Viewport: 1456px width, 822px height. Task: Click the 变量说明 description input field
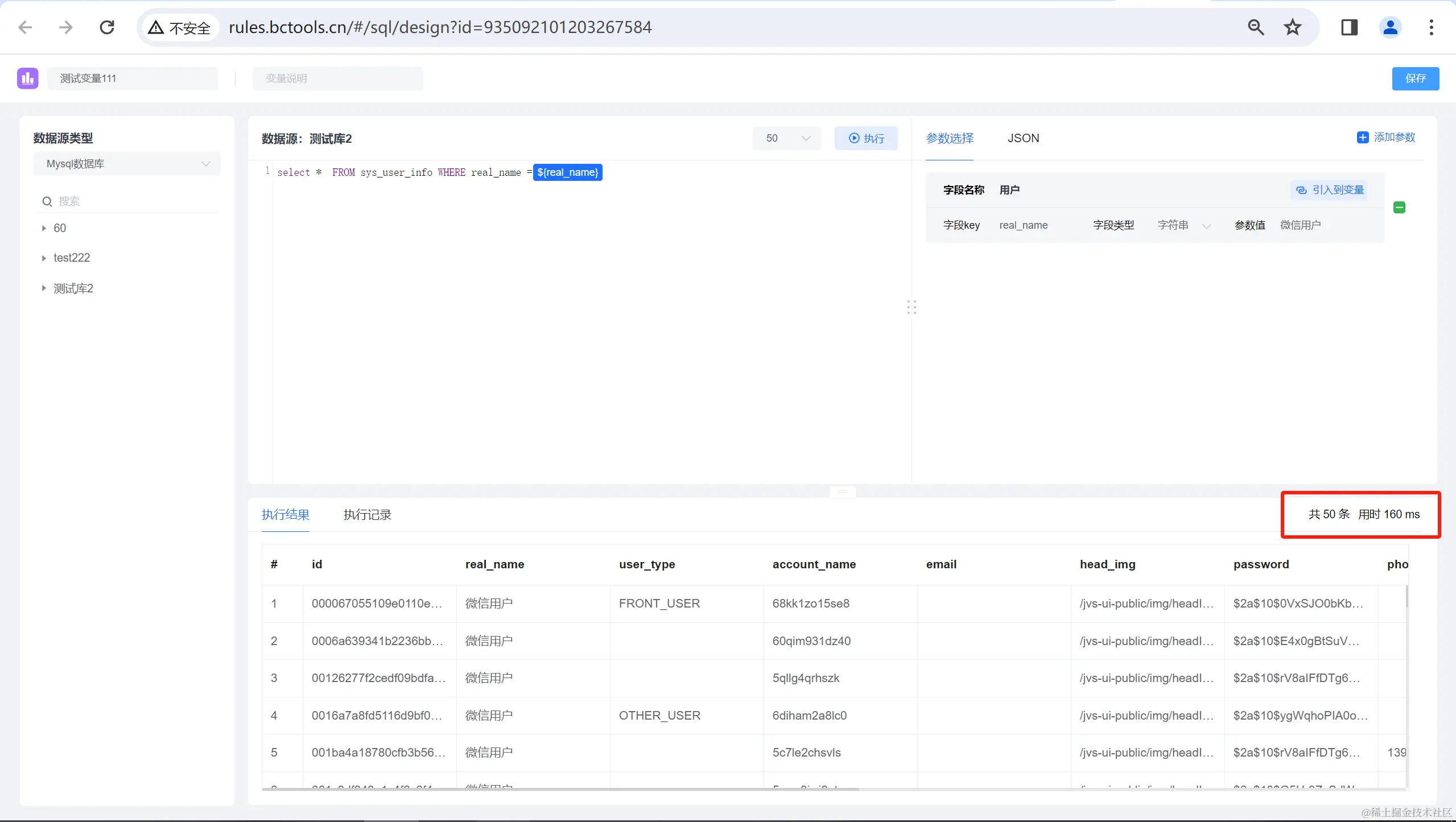337,79
